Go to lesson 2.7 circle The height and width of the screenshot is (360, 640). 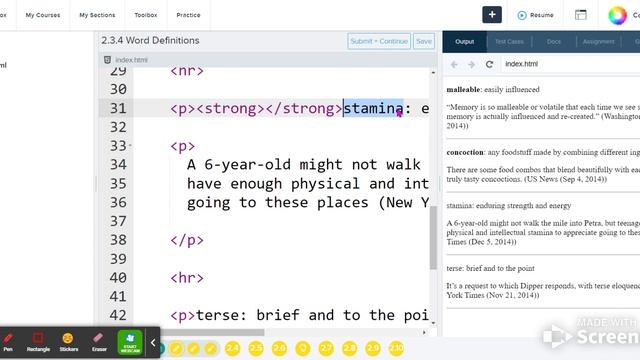pyautogui.click(x=326, y=349)
